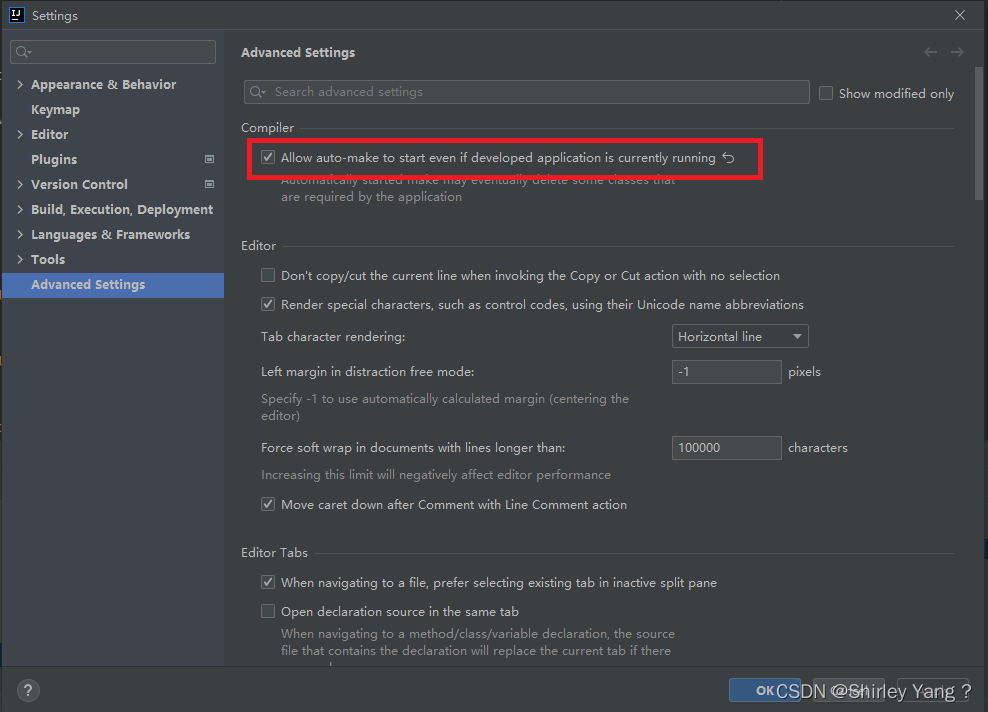Click the indicator icon beside Plugins

209,159
